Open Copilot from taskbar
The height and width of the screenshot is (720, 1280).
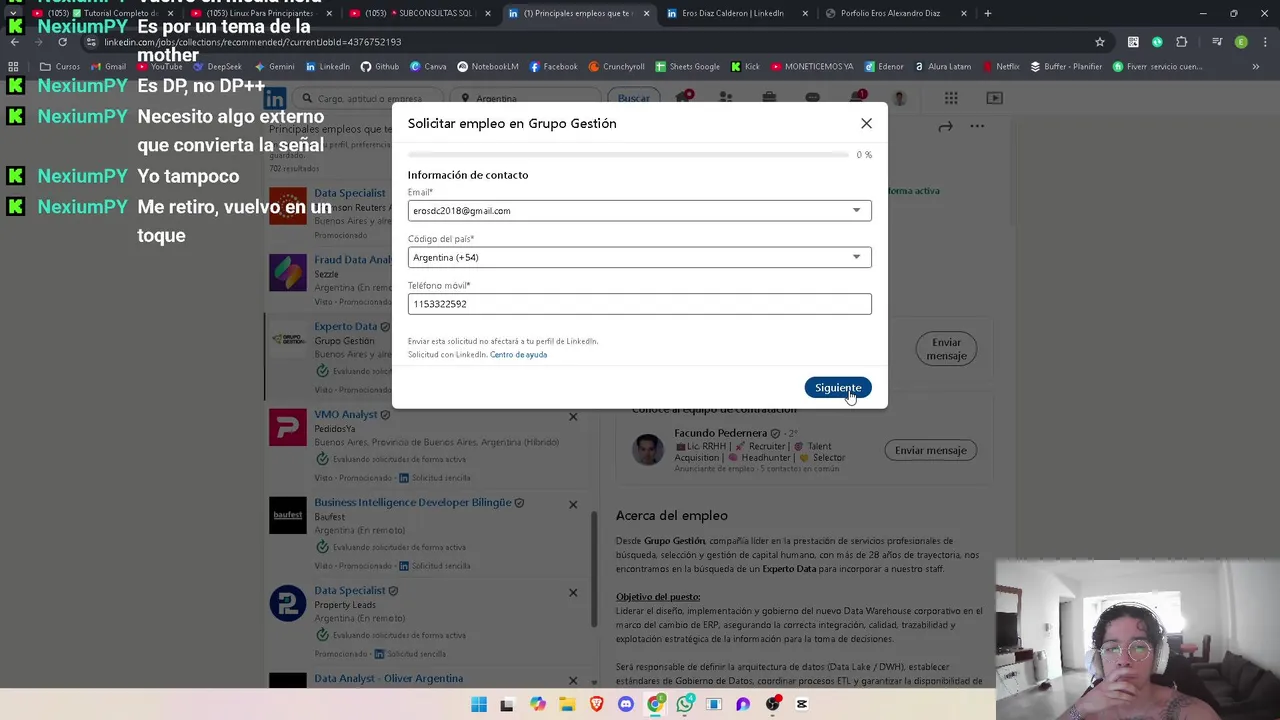click(538, 704)
